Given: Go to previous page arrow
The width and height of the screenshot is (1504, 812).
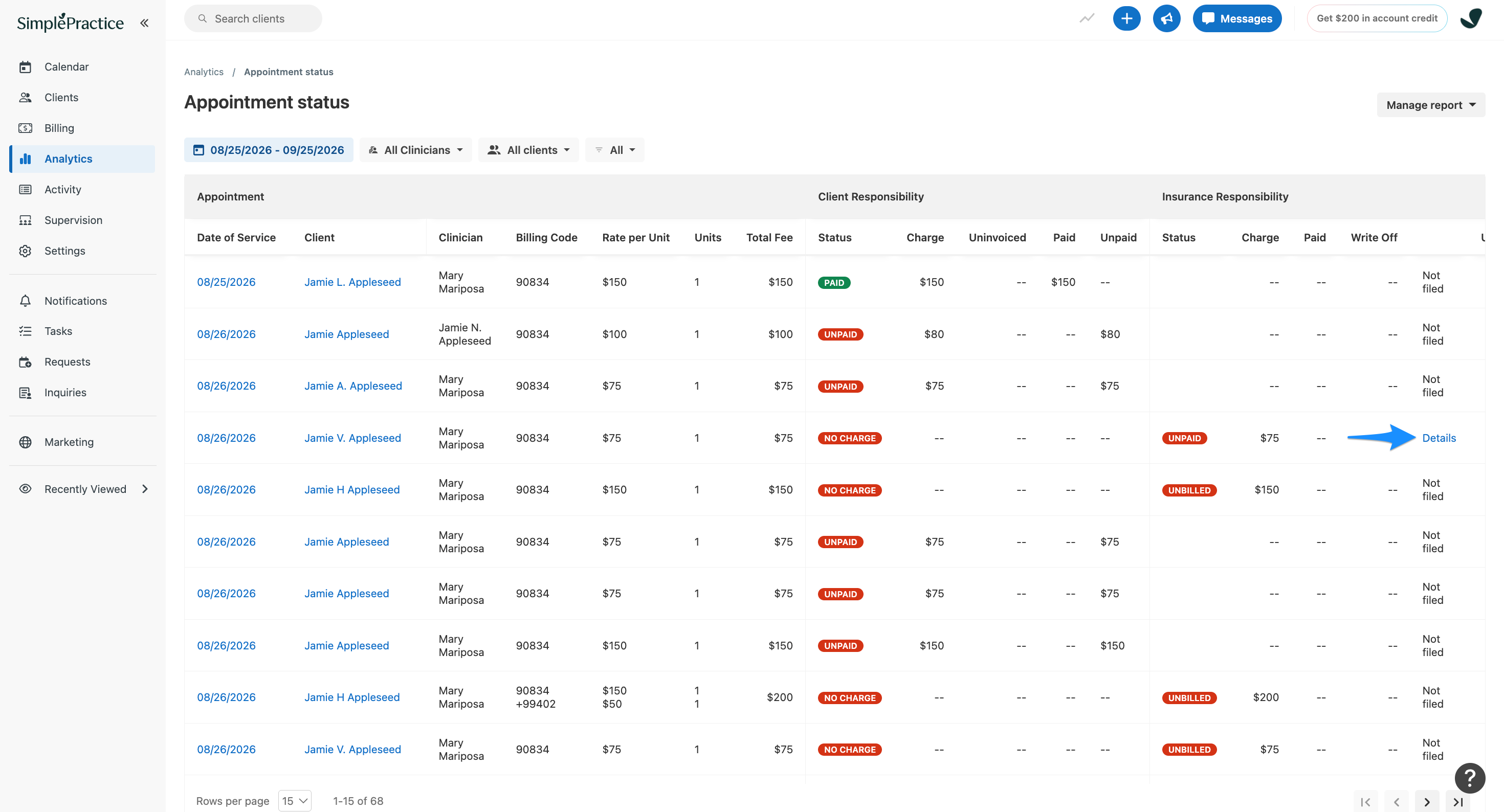Looking at the screenshot, I should [1396, 802].
